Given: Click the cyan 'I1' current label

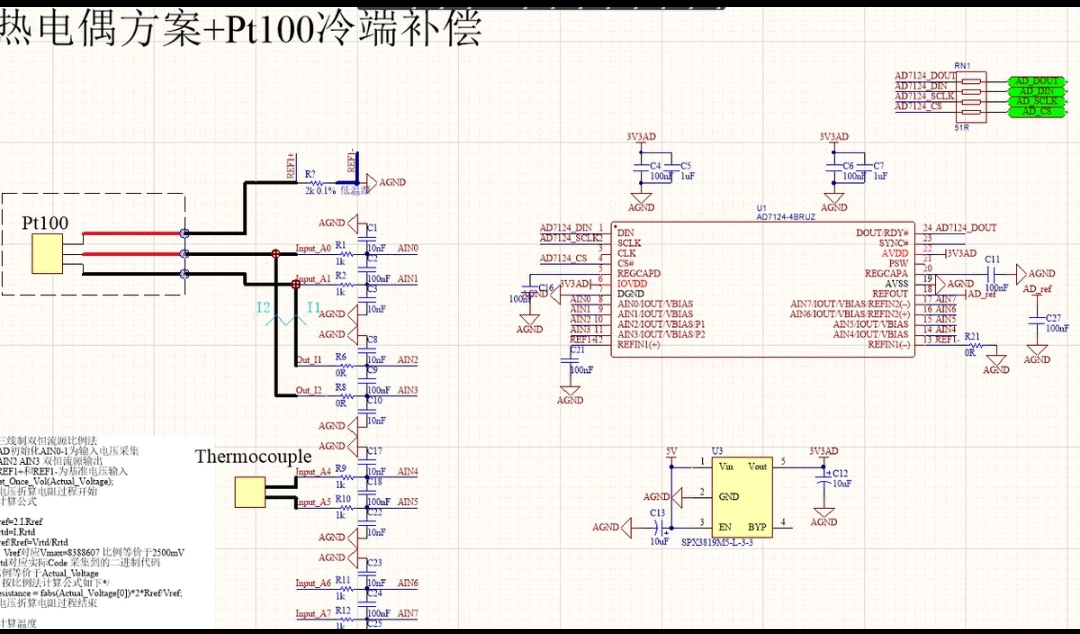Looking at the screenshot, I should (x=314, y=307).
